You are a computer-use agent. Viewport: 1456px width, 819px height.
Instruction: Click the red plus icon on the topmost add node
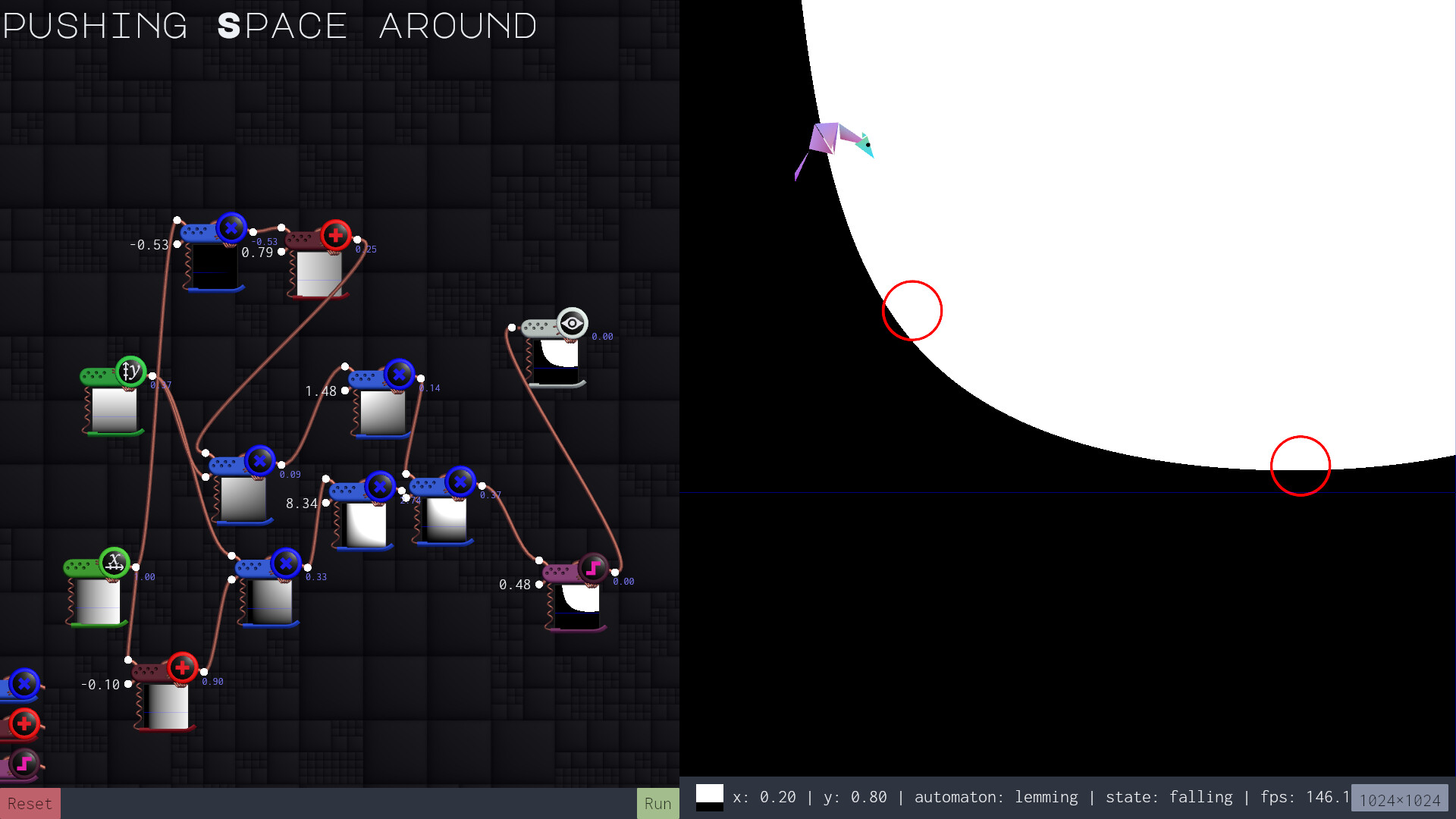[x=334, y=235]
